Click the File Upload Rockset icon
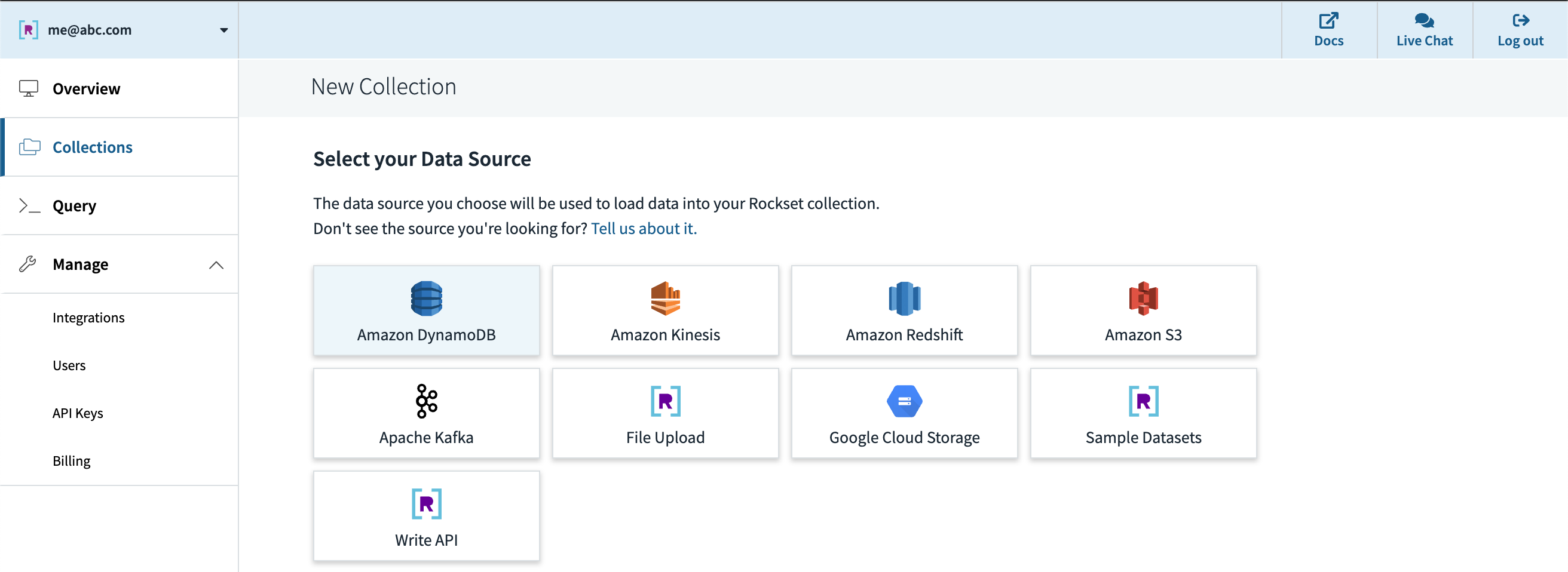The height and width of the screenshot is (572, 1568). click(665, 401)
